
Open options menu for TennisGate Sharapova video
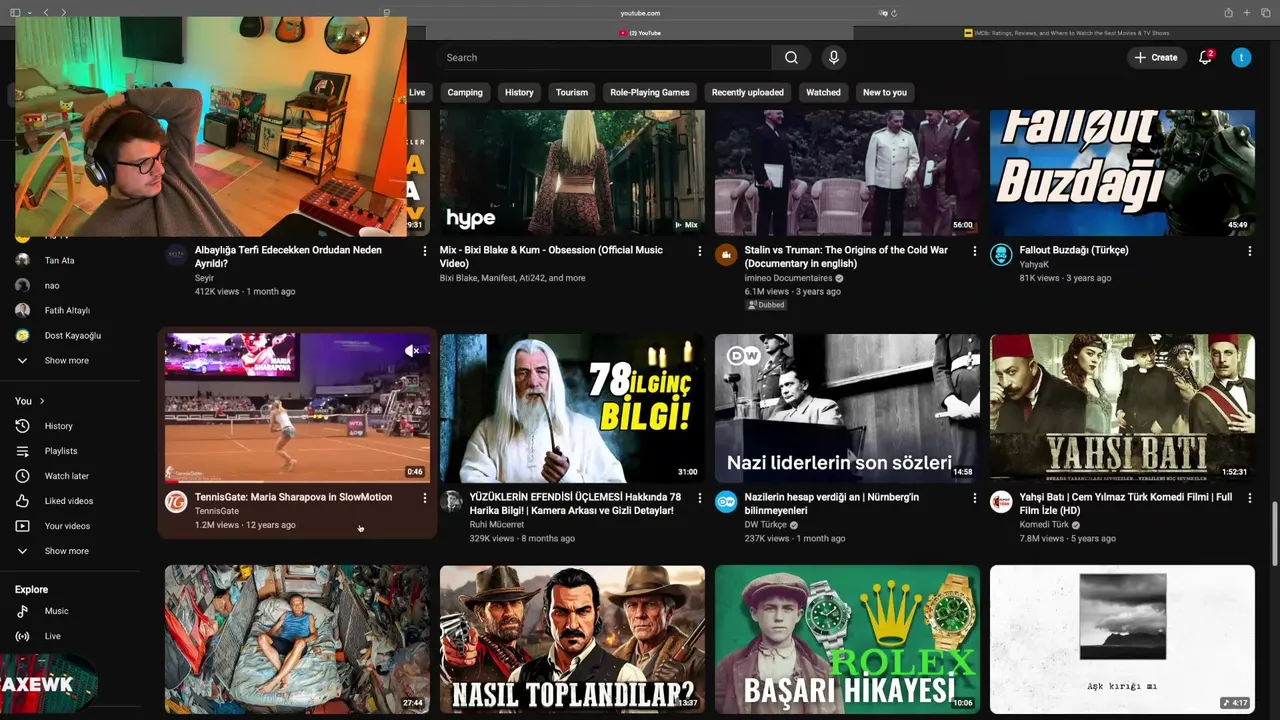click(424, 498)
